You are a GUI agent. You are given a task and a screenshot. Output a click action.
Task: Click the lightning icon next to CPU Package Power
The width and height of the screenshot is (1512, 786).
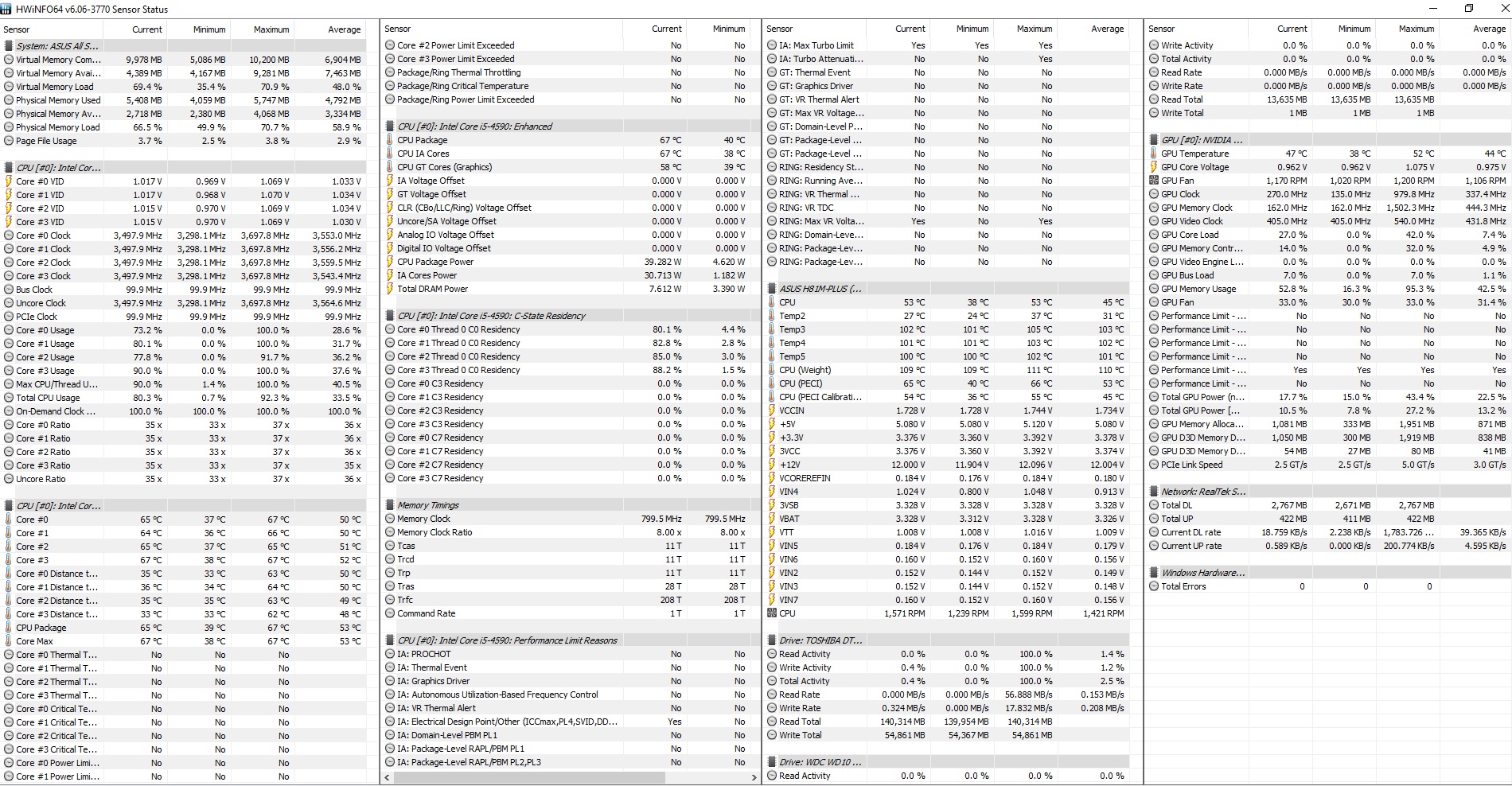click(x=390, y=262)
